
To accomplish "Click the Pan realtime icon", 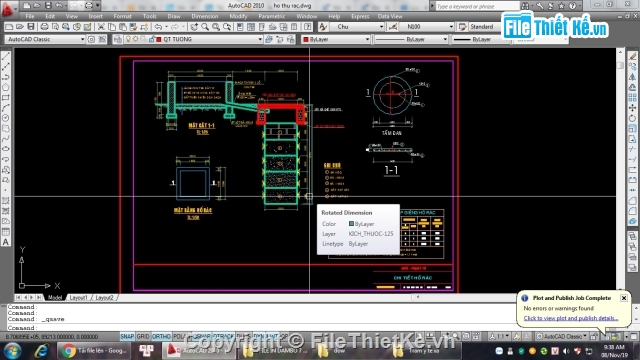I will pyautogui.click(x=194, y=27).
